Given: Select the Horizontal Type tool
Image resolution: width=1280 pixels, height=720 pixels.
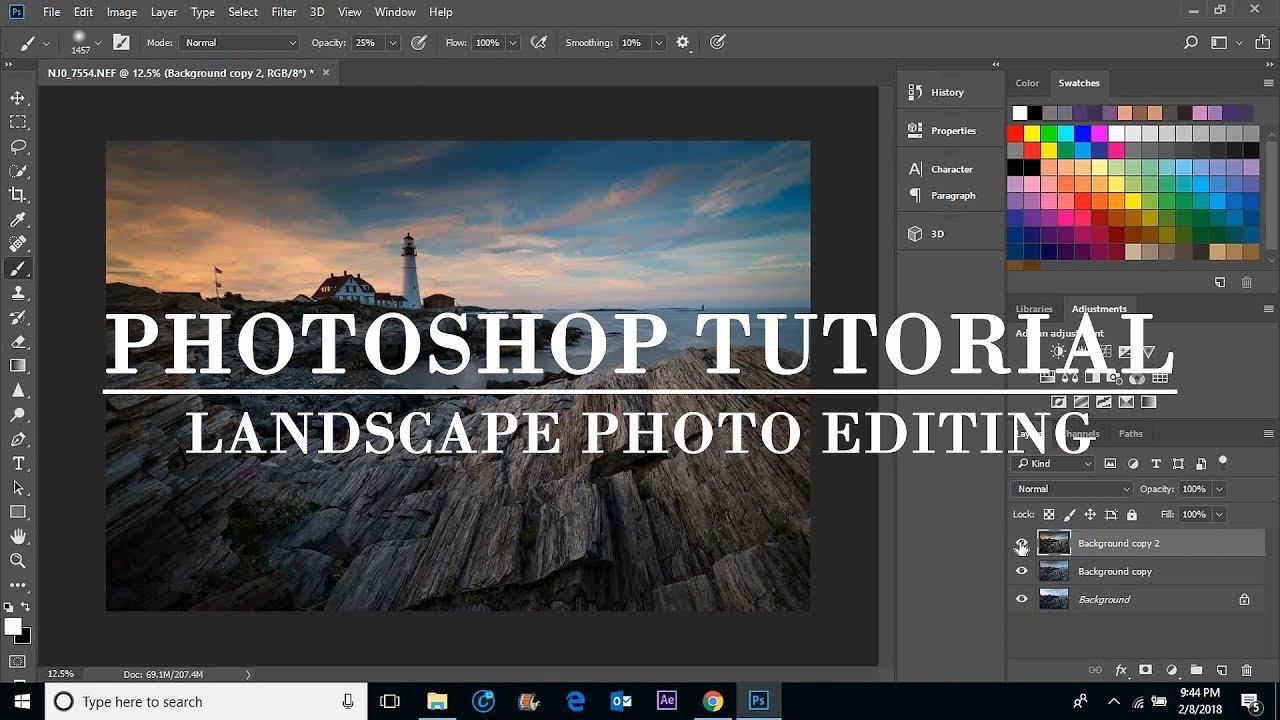Looking at the screenshot, I should (18, 464).
